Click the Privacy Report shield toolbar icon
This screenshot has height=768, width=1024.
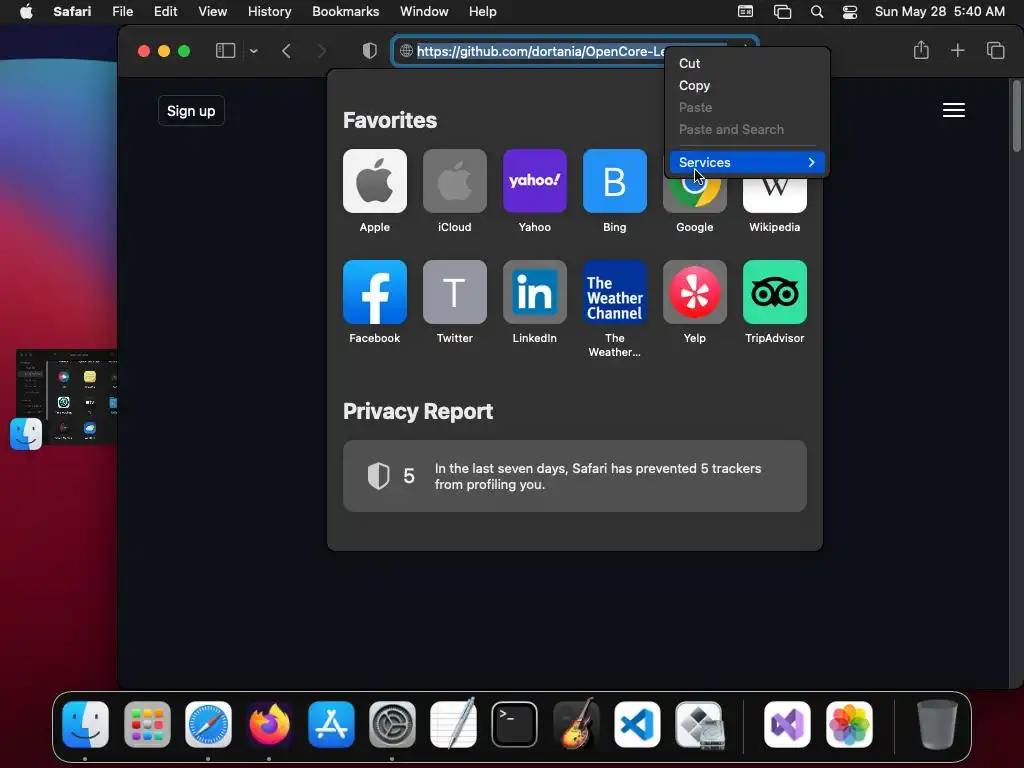tap(370, 51)
